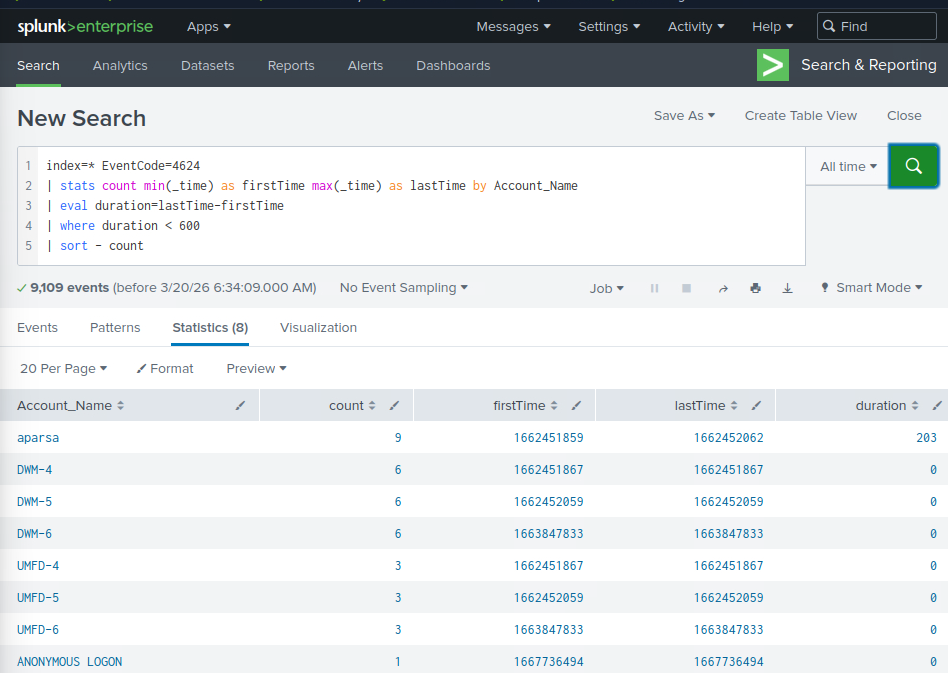Toggle sort on the count column header
Image resolution: width=948 pixels, height=673 pixels.
(352, 406)
